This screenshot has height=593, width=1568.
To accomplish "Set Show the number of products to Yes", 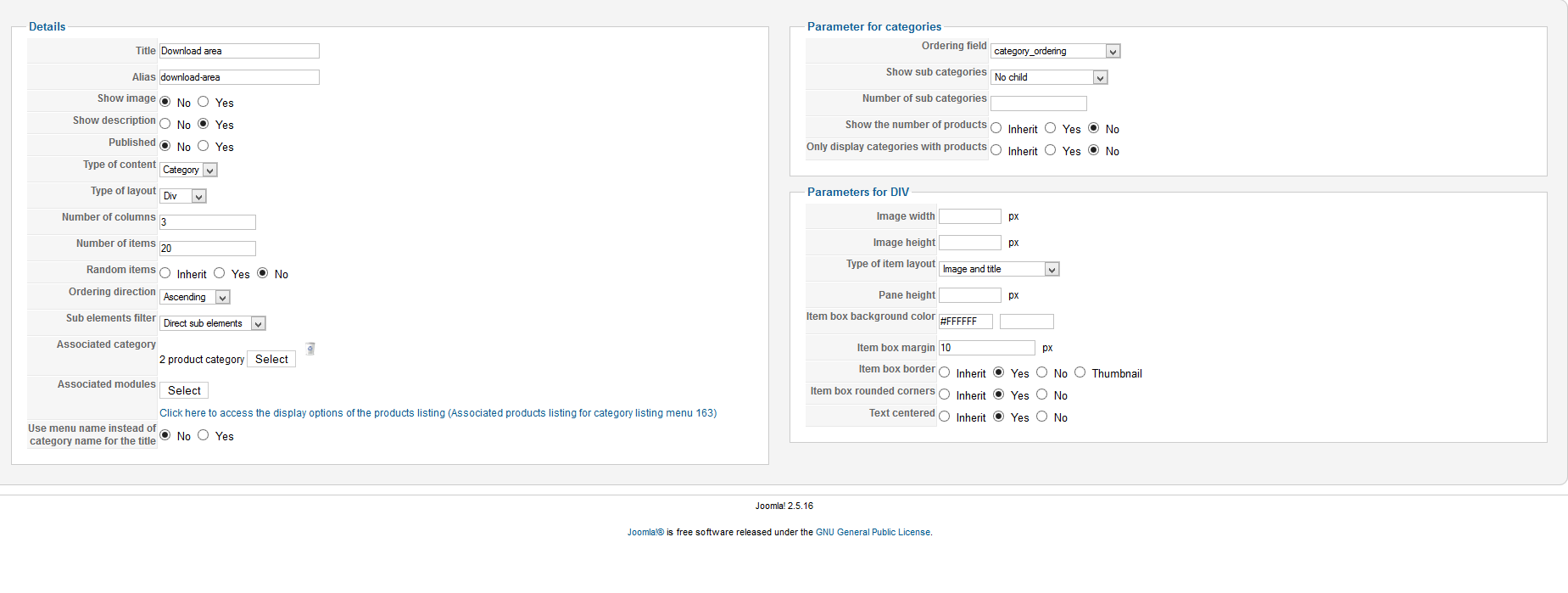I will pos(1051,128).
